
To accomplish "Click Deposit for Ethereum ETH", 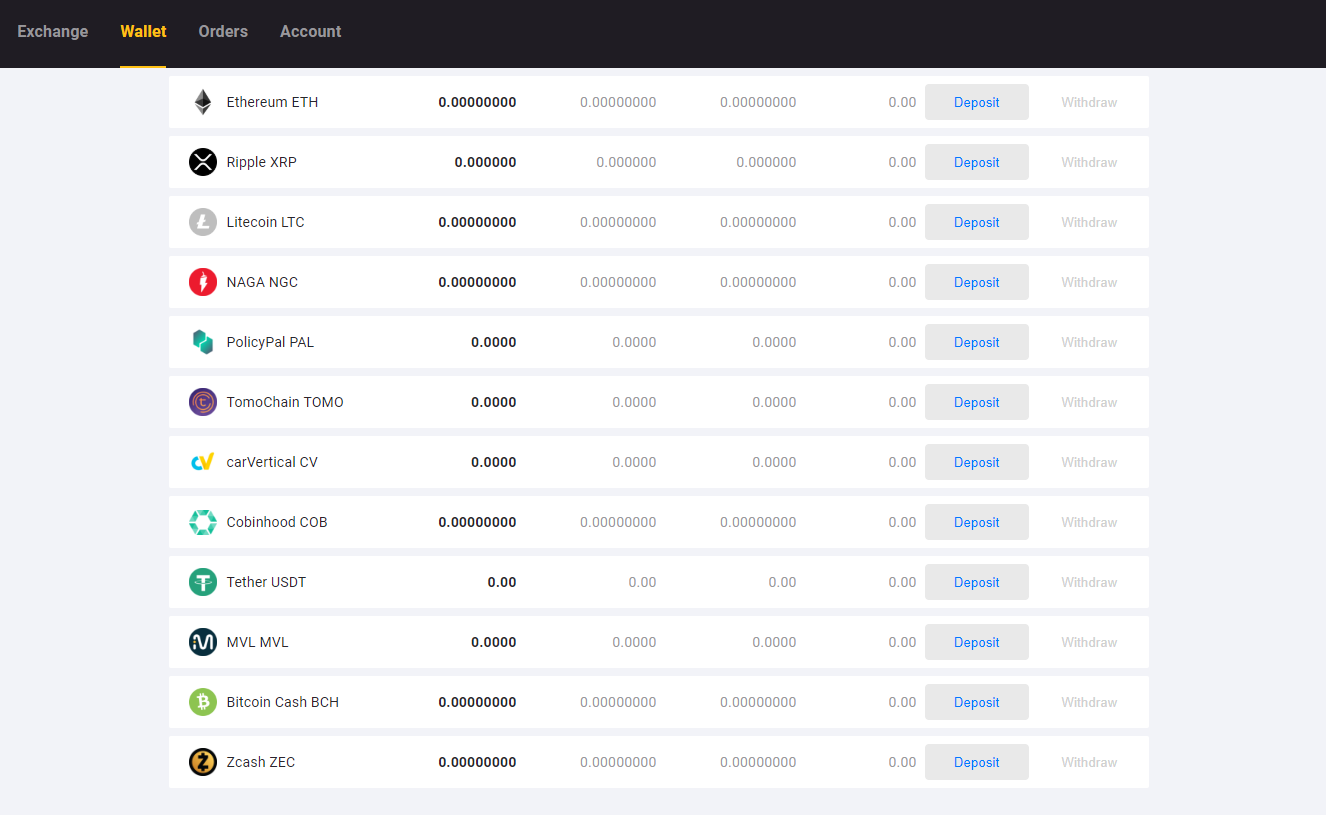I will [976, 101].
